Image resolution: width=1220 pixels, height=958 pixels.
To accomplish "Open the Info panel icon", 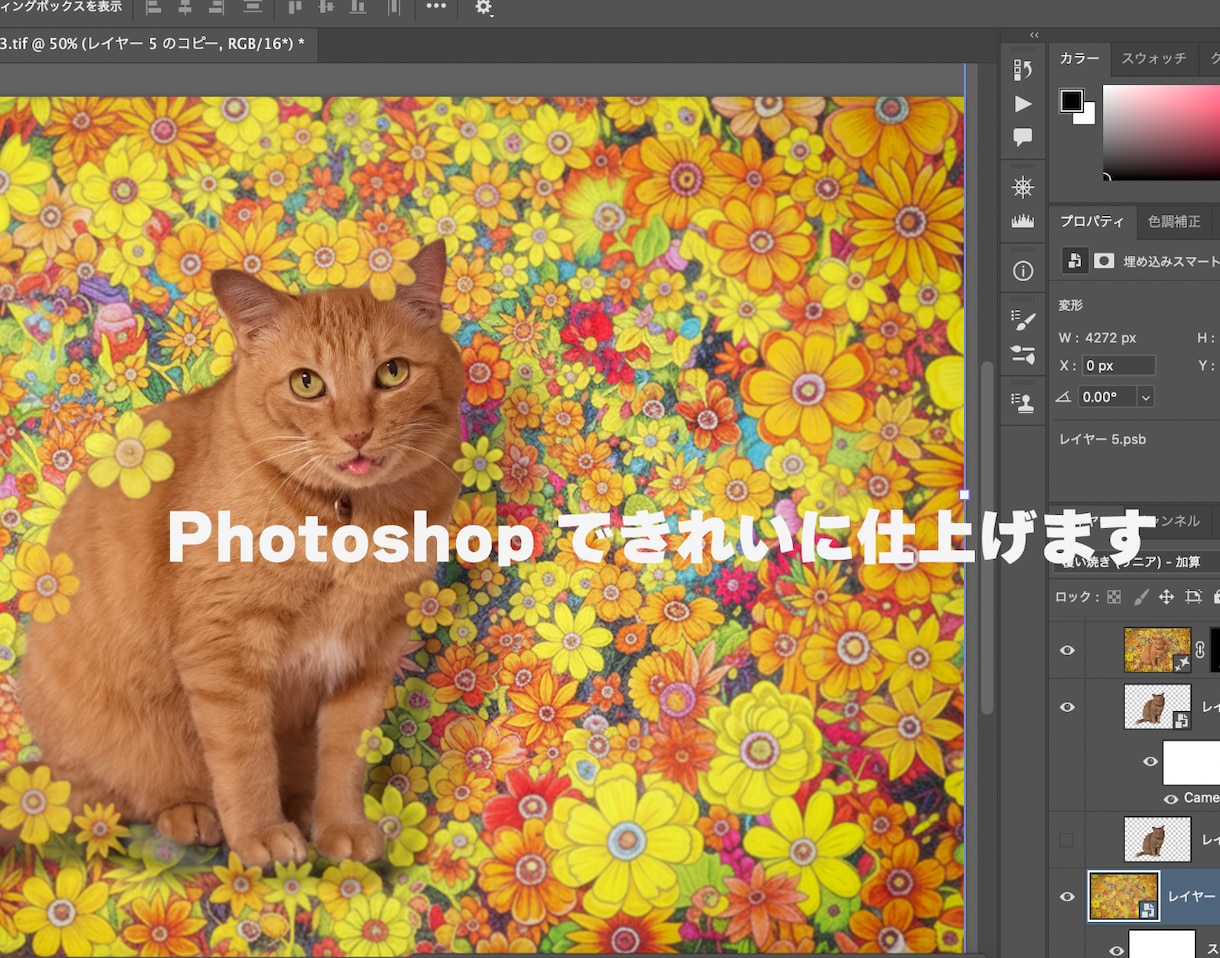I will pyautogui.click(x=1023, y=271).
